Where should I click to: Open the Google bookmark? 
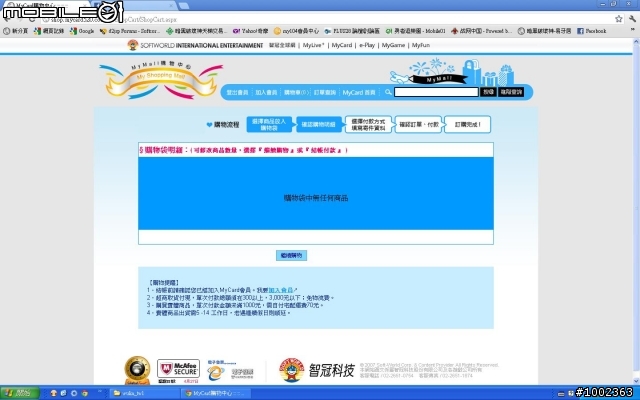82,31
